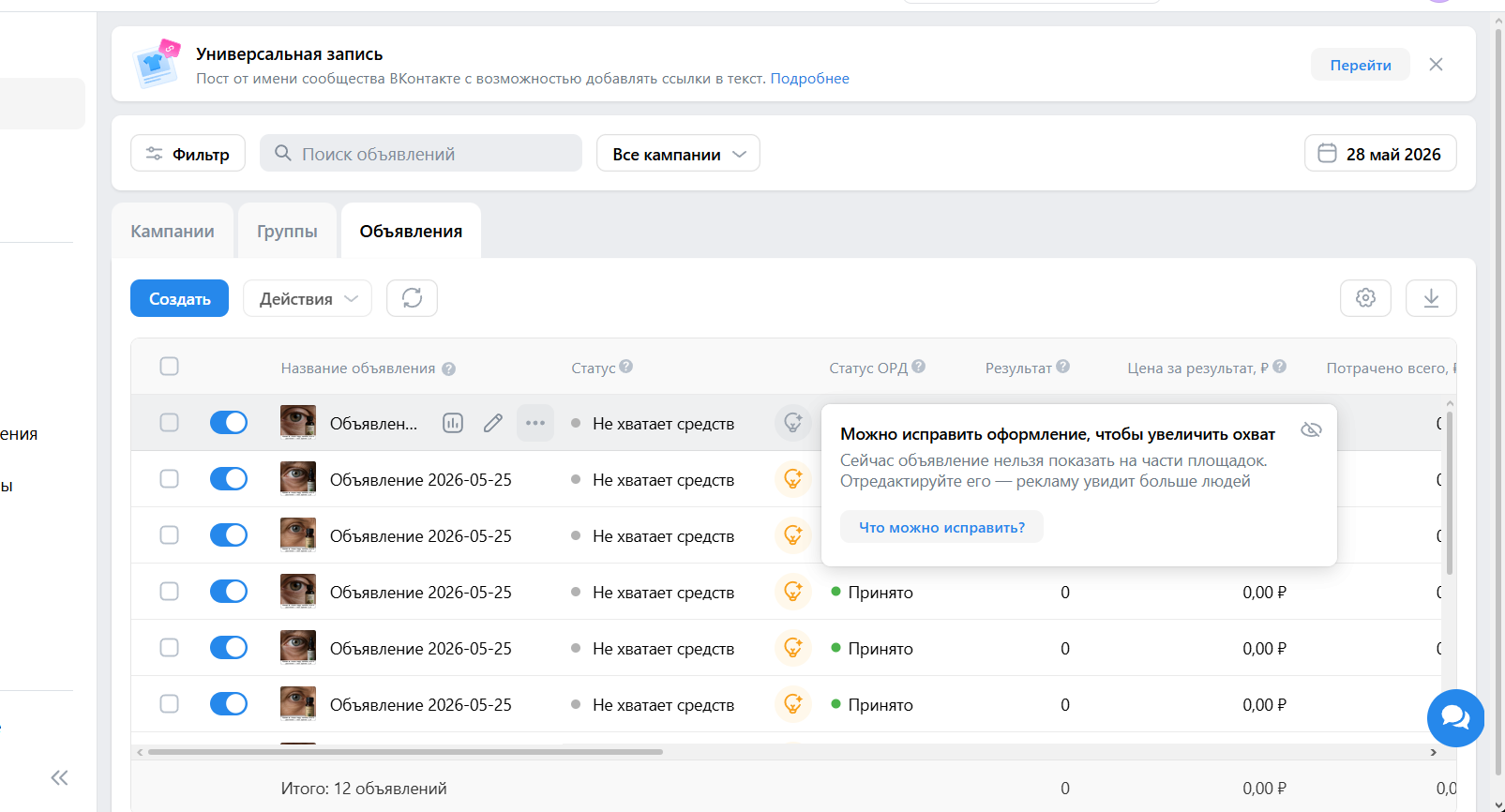This screenshot has width=1505, height=812.
Task: Click inside Поиск объявлений search field
Action: point(421,153)
